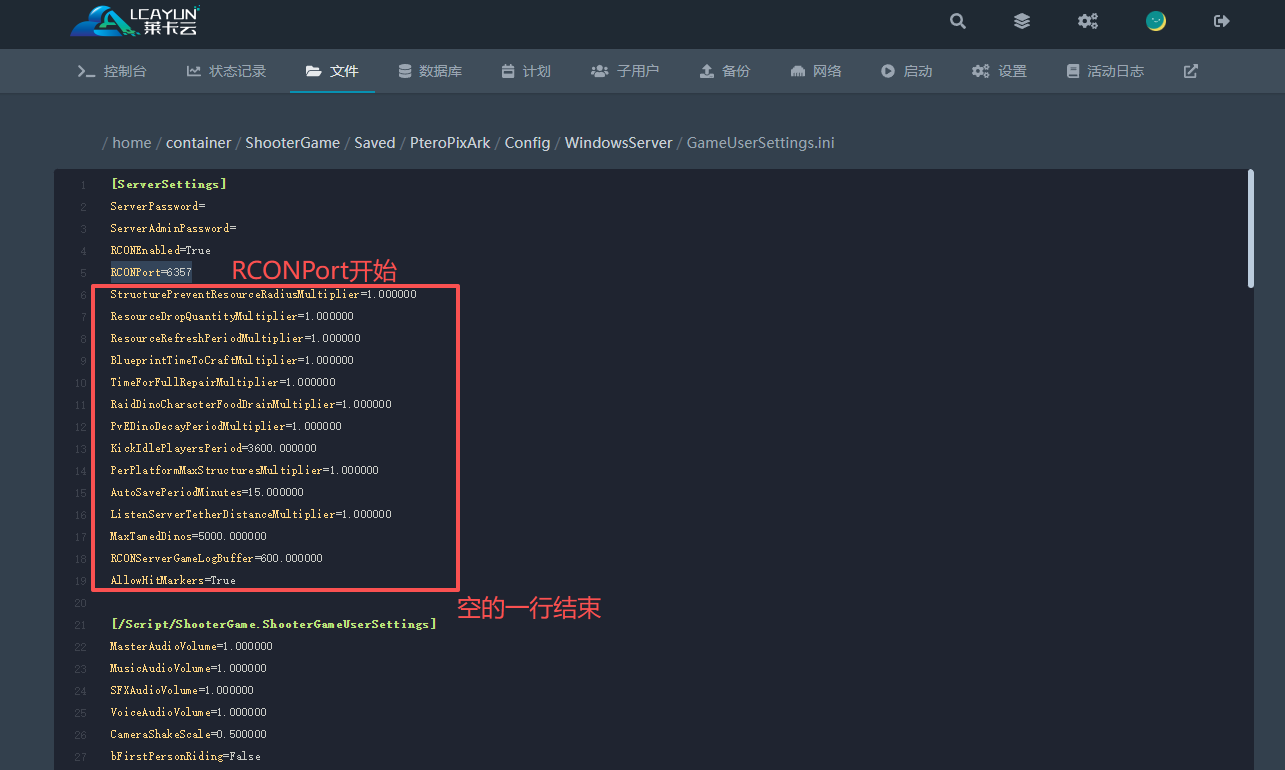Open admin settings gears icon
This screenshot has height=770, width=1285.
[1087, 21]
